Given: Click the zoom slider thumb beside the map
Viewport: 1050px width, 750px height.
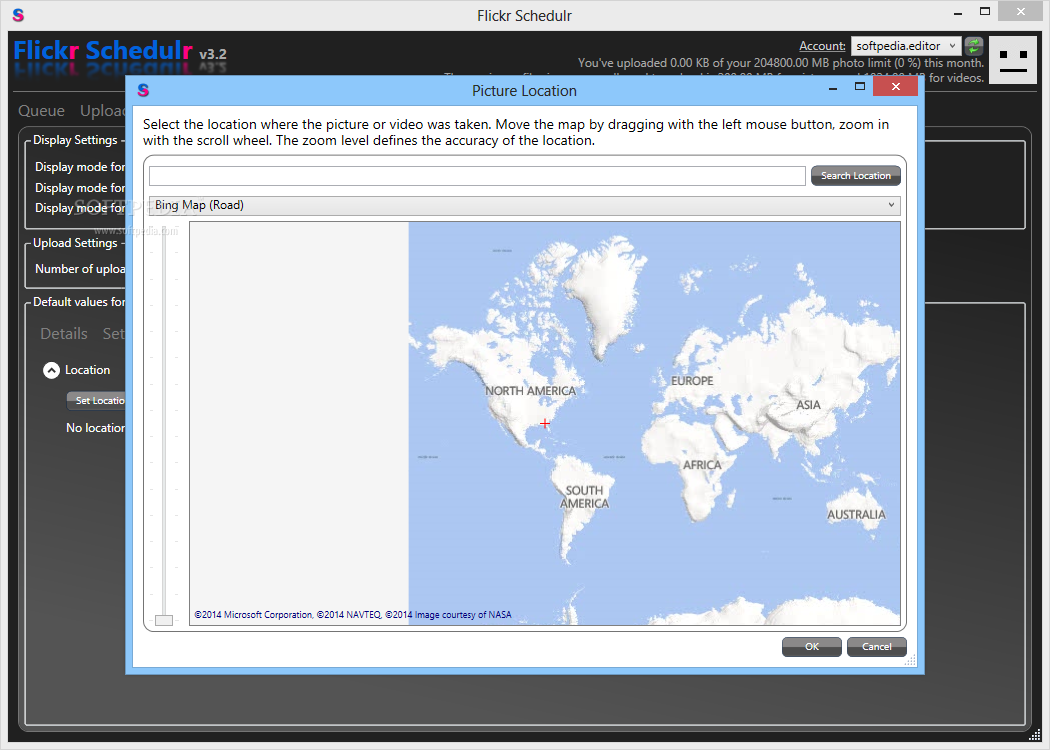Looking at the screenshot, I should (x=164, y=620).
